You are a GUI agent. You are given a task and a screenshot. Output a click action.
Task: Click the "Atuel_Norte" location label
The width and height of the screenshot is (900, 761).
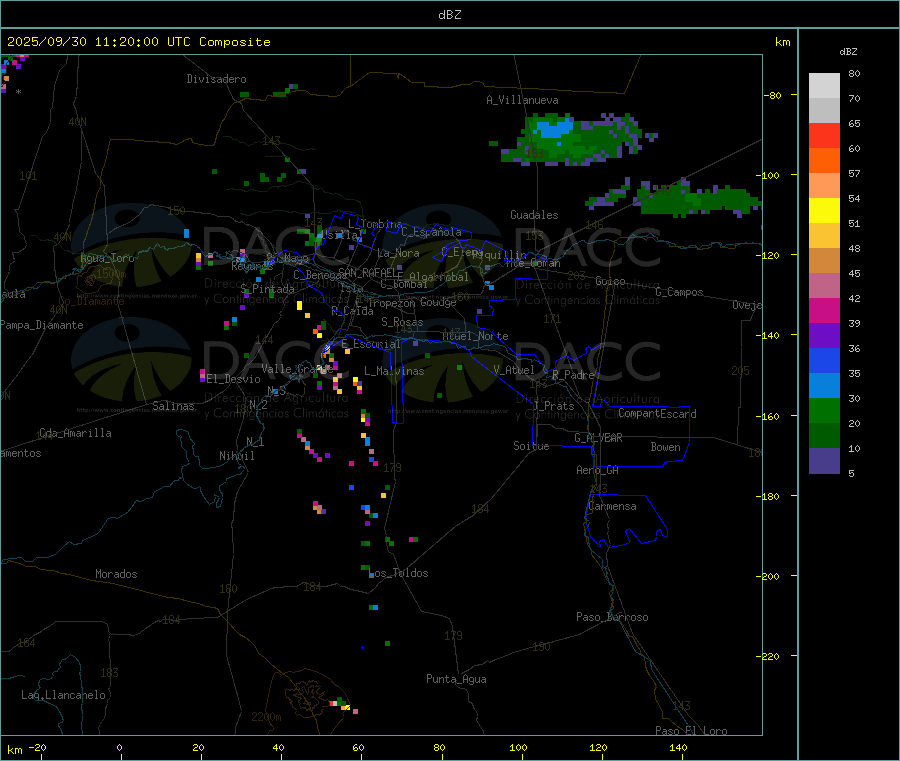click(x=475, y=336)
